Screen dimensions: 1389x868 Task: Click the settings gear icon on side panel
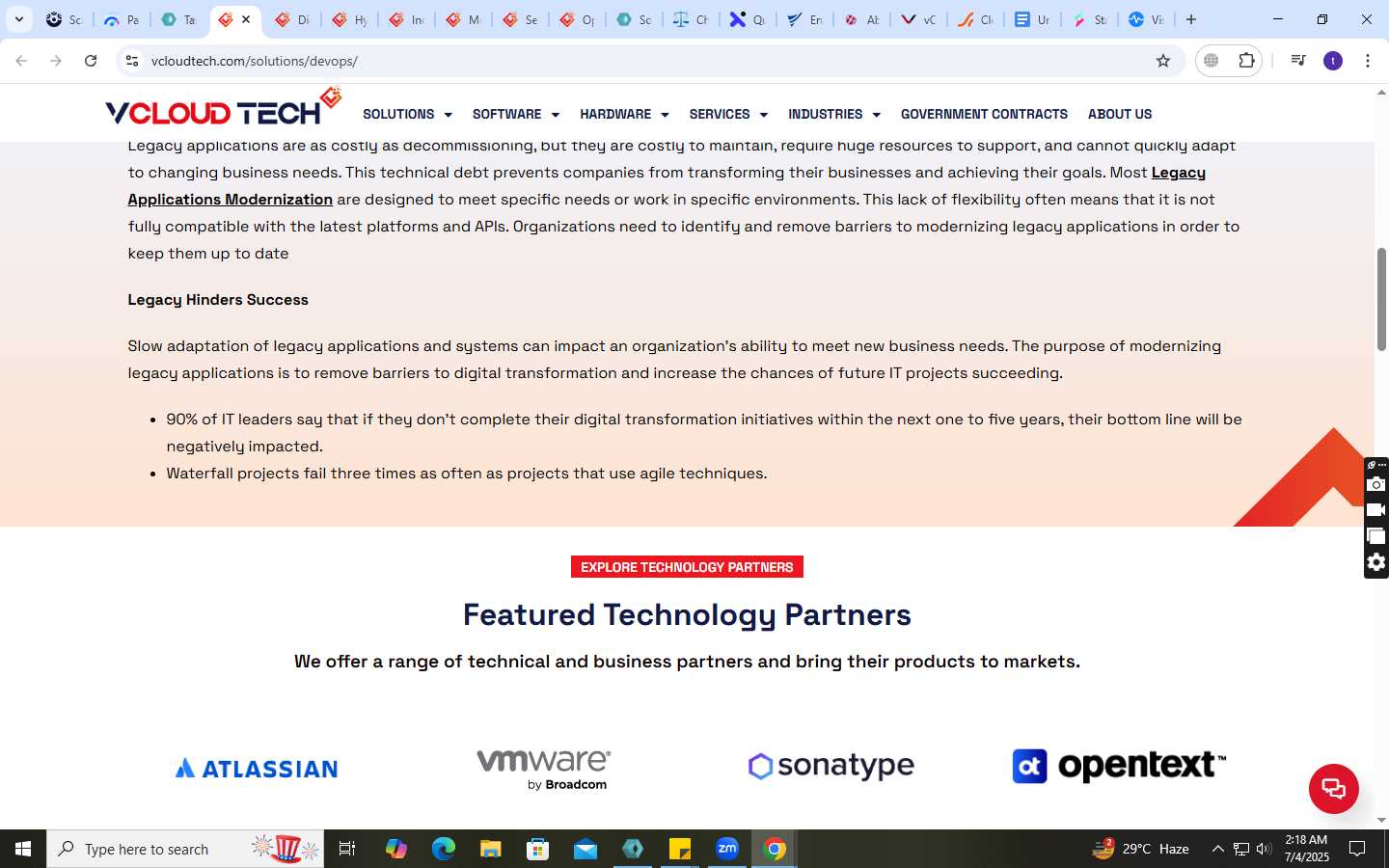tap(1376, 562)
